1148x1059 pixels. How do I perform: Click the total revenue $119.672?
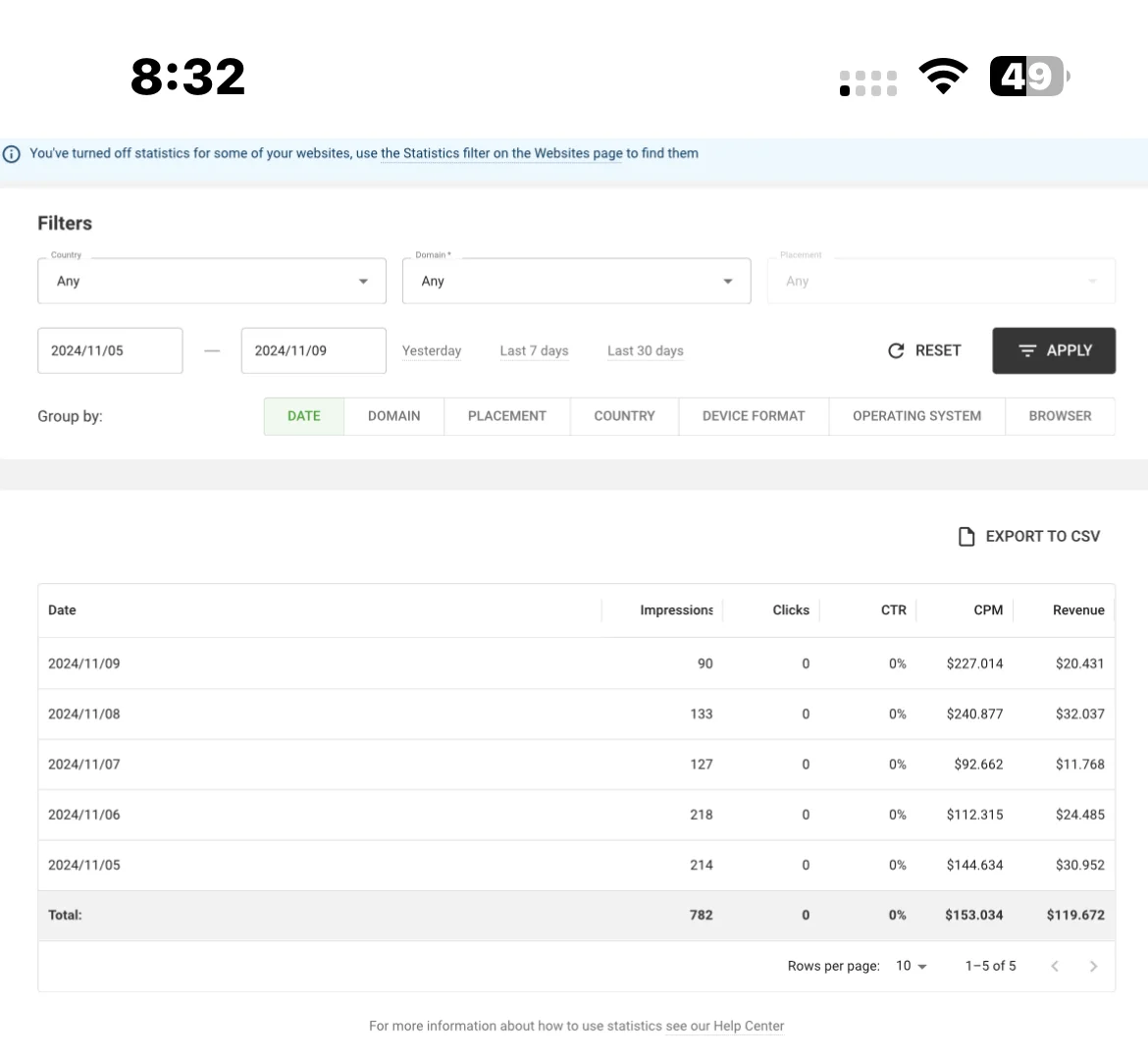pyautogui.click(x=1075, y=916)
